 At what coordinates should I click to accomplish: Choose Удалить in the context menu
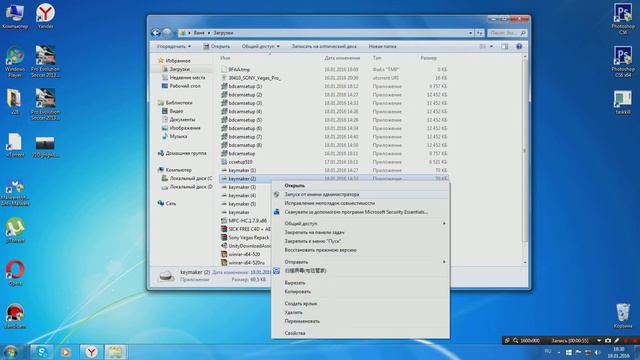click(293, 313)
